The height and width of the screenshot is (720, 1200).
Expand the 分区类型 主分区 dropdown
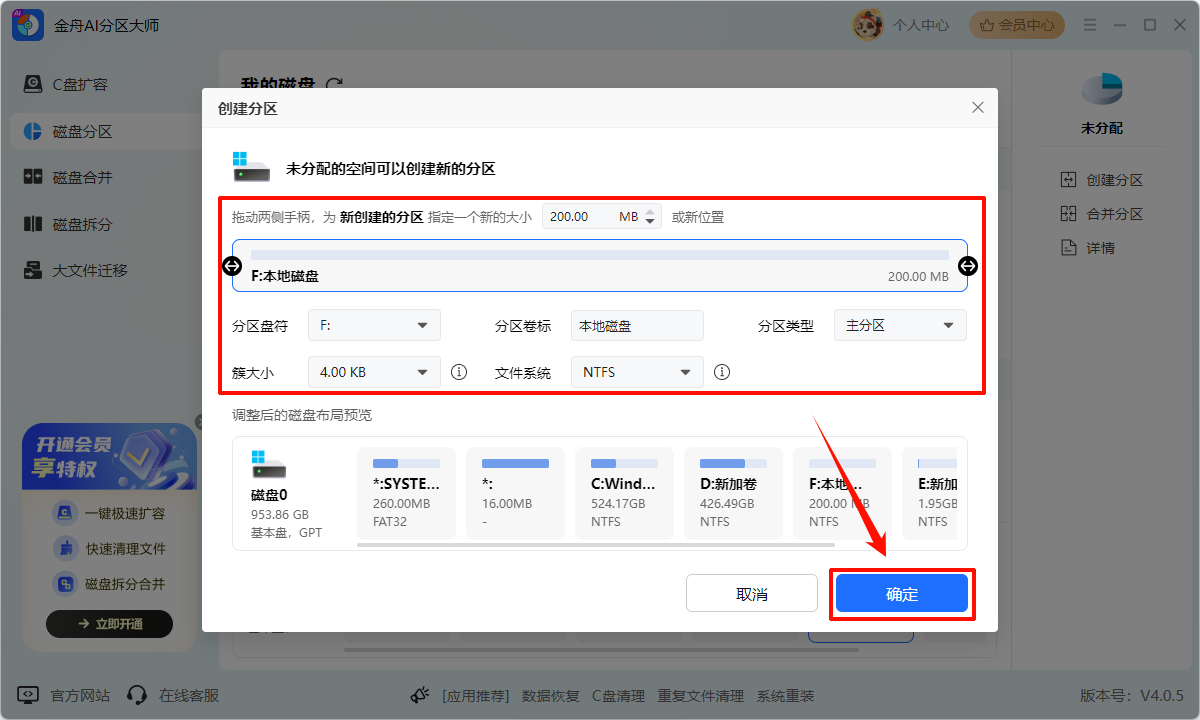click(x=899, y=324)
